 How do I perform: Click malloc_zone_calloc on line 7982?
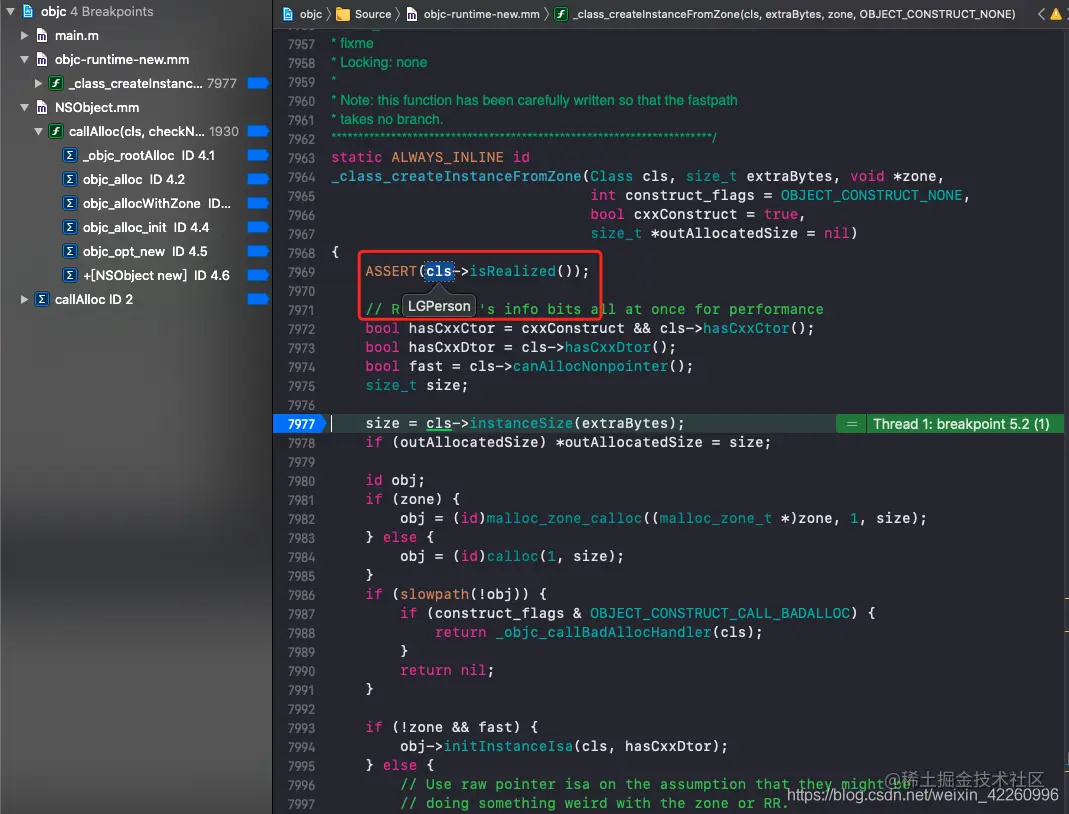(564, 518)
